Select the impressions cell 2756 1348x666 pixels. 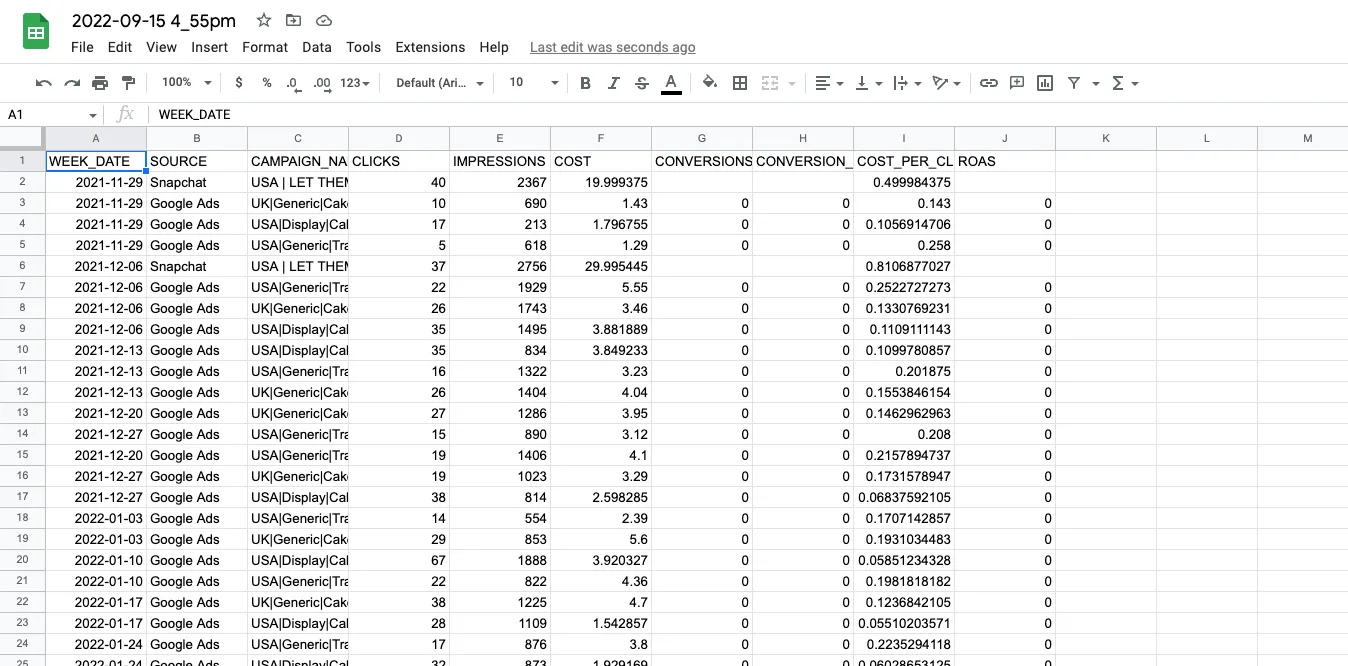tap(500, 266)
